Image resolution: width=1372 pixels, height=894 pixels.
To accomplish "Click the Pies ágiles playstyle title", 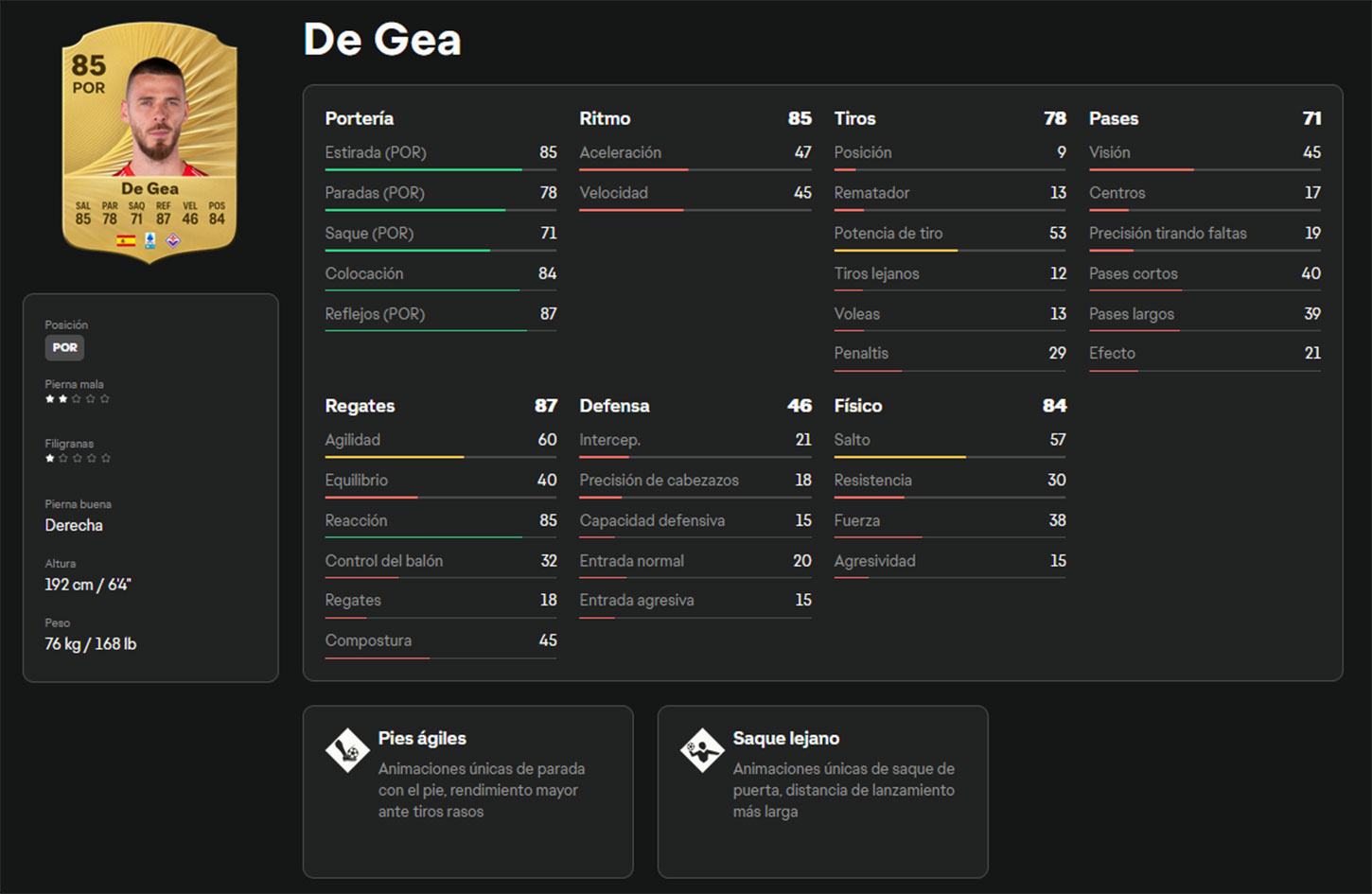I will pos(422,738).
